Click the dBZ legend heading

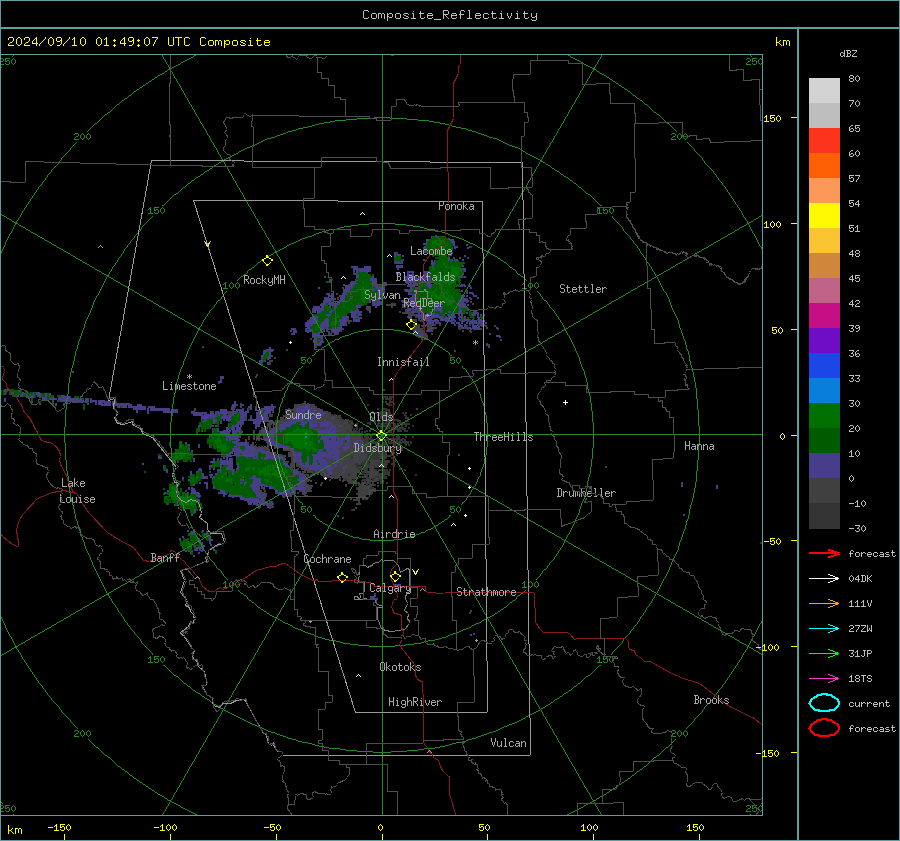coord(848,54)
